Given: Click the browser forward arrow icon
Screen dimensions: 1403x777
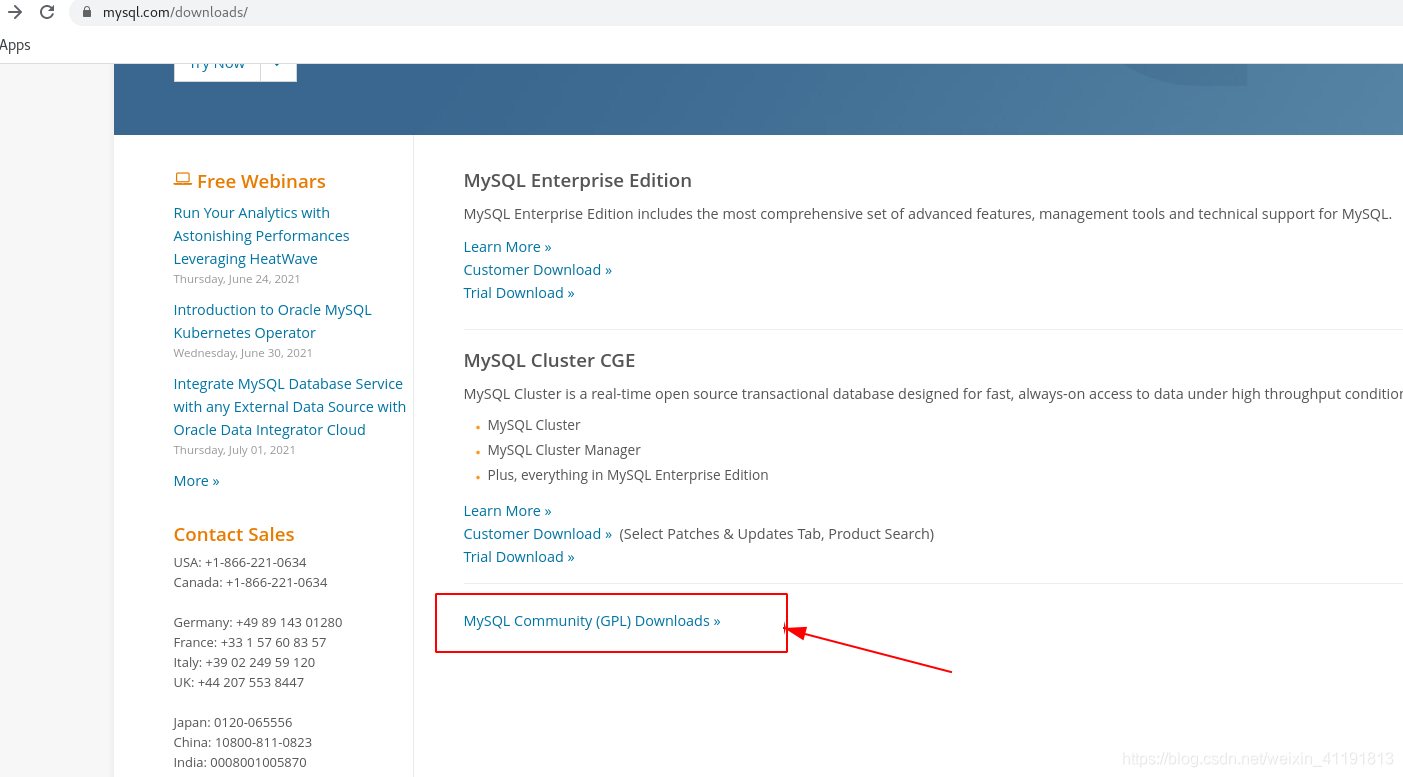Looking at the screenshot, I should 14,12.
